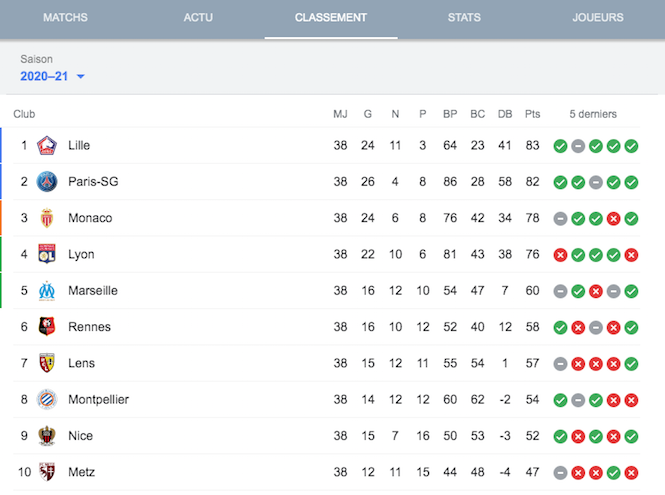Screen dimensions: 665x495
Task: Click the season dropdown arrow
Action: (81, 77)
